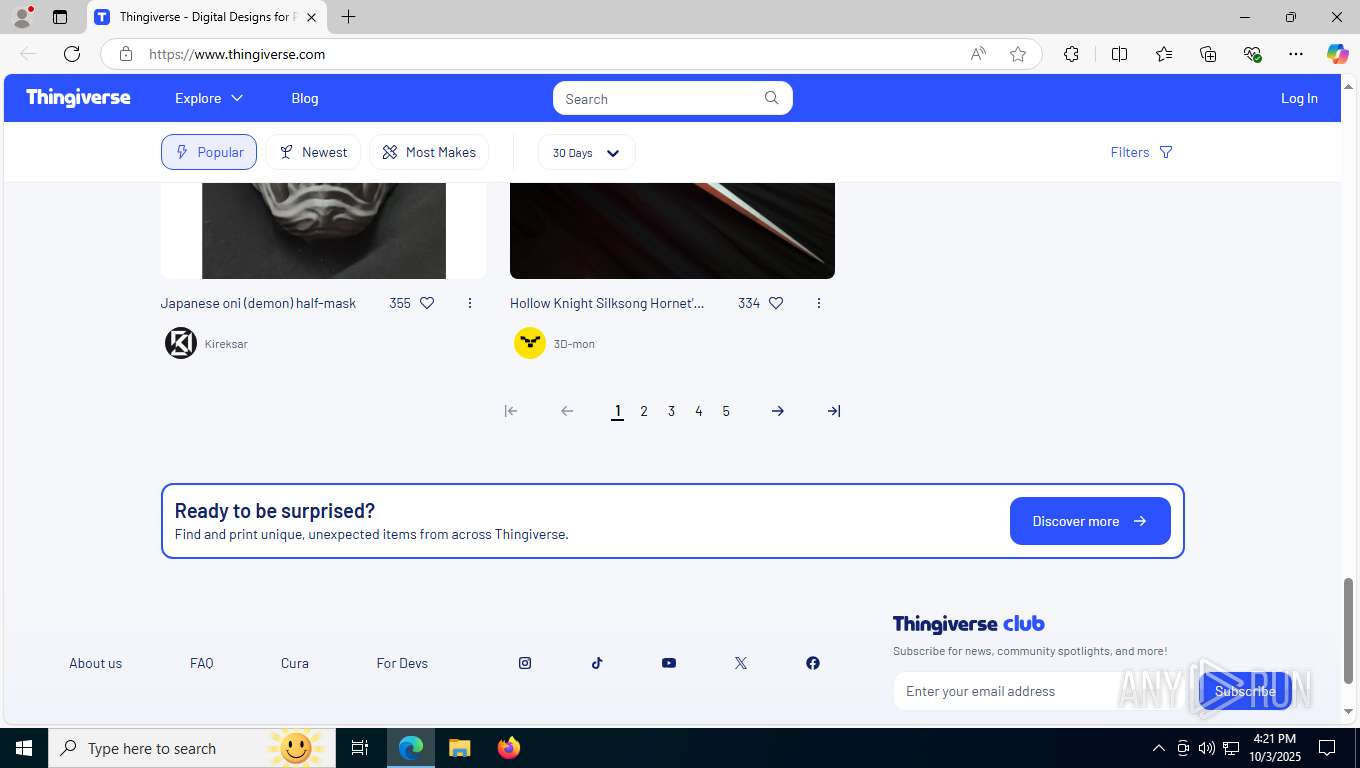This screenshot has height=768, width=1360.
Task: Open the notification center
Action: coord(1327,748)
